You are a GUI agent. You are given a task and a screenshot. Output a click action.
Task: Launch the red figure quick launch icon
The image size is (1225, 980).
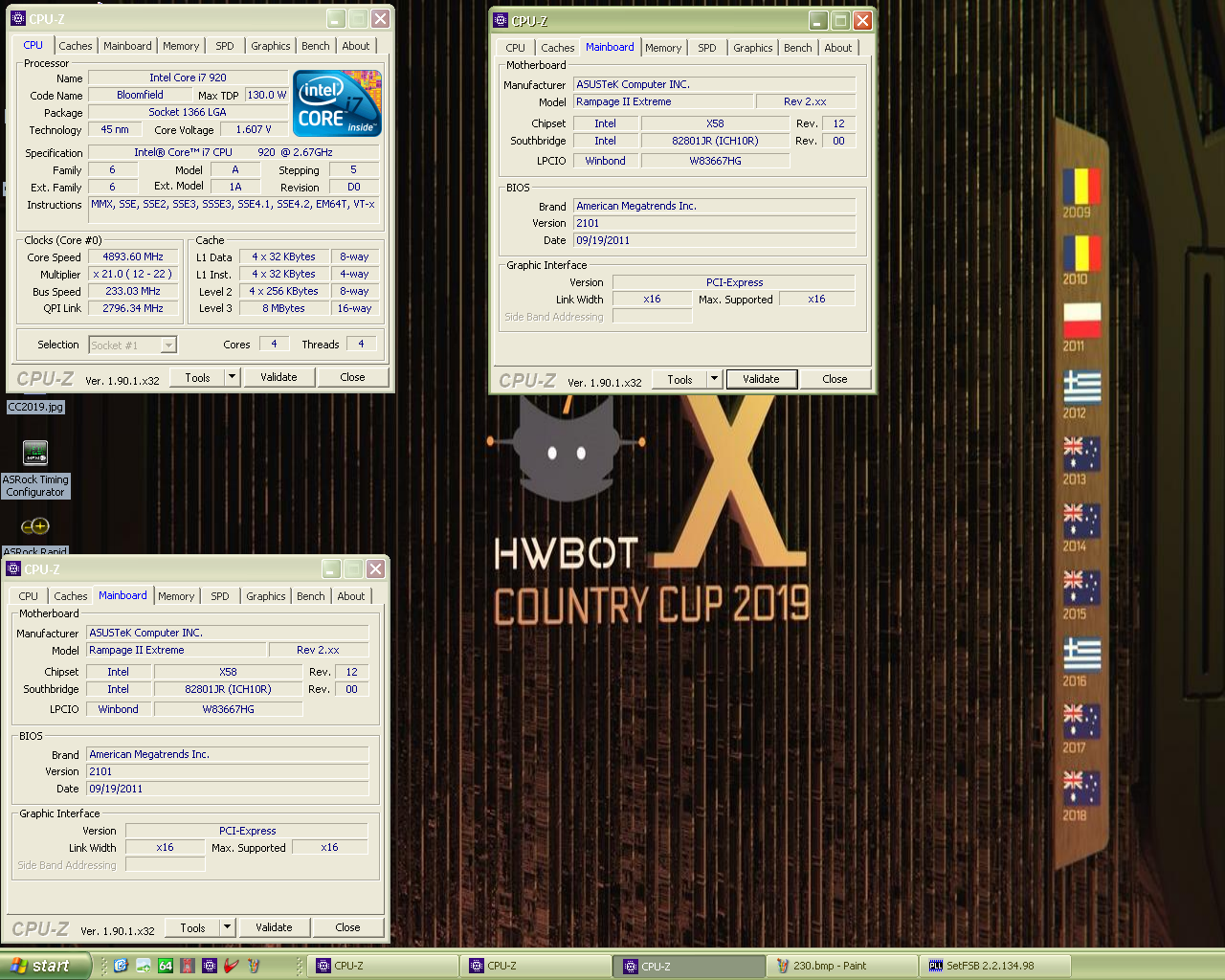188,966
